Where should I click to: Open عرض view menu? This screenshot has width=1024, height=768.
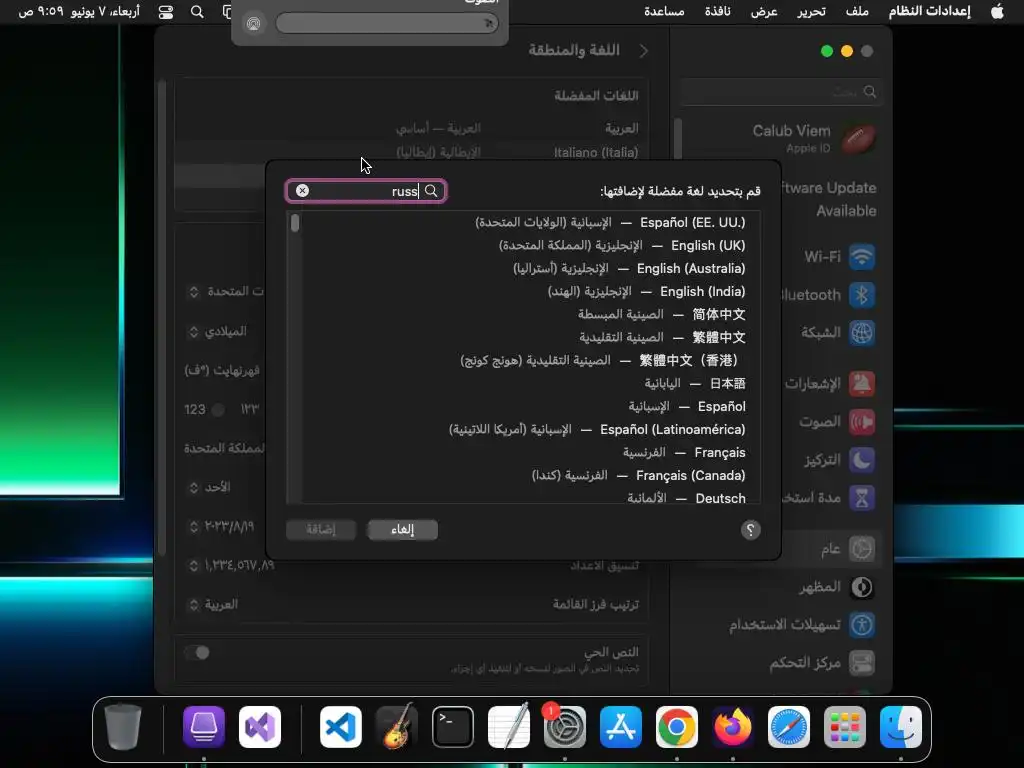tap(764, 12)
